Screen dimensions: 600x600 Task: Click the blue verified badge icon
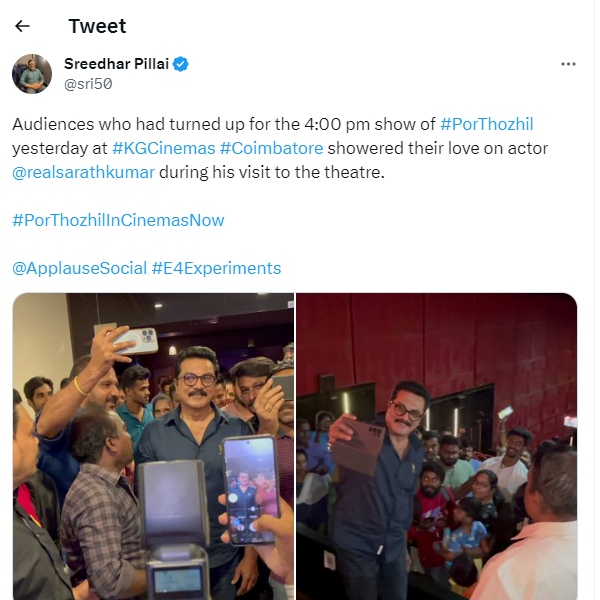(181, 64)
